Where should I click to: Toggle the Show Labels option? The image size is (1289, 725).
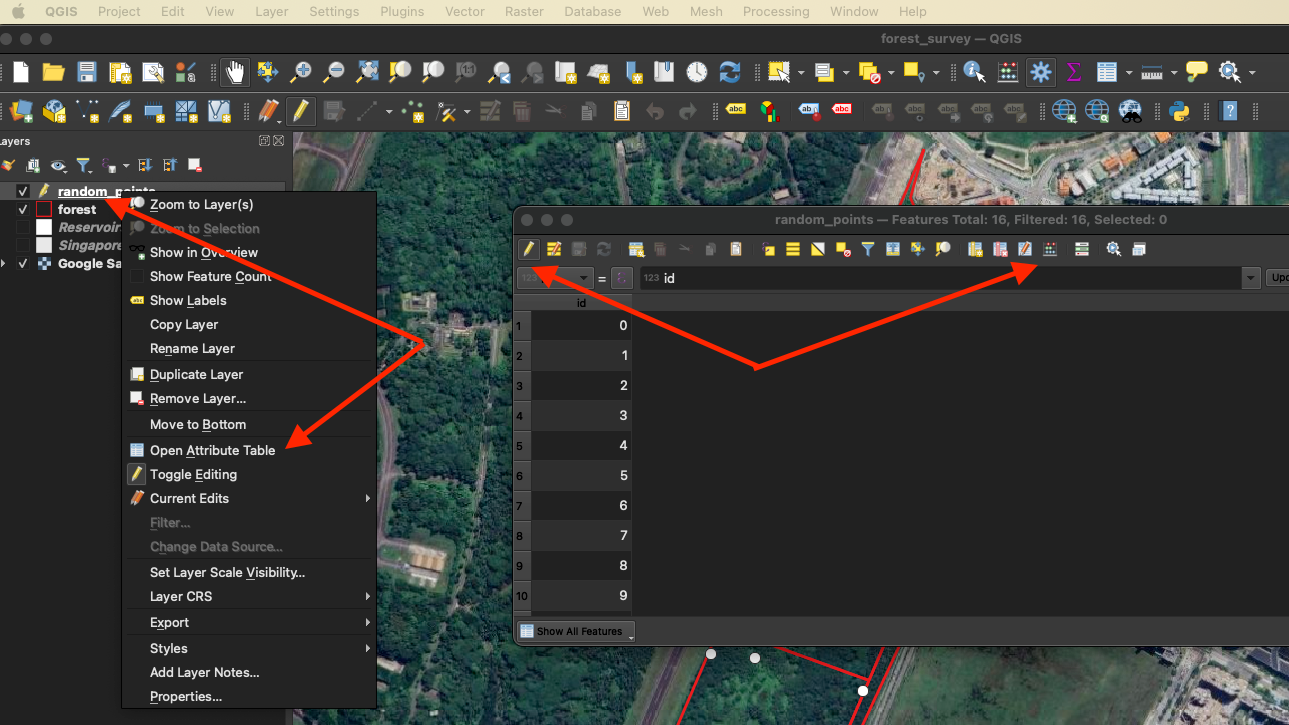click(x=188, y=300)
